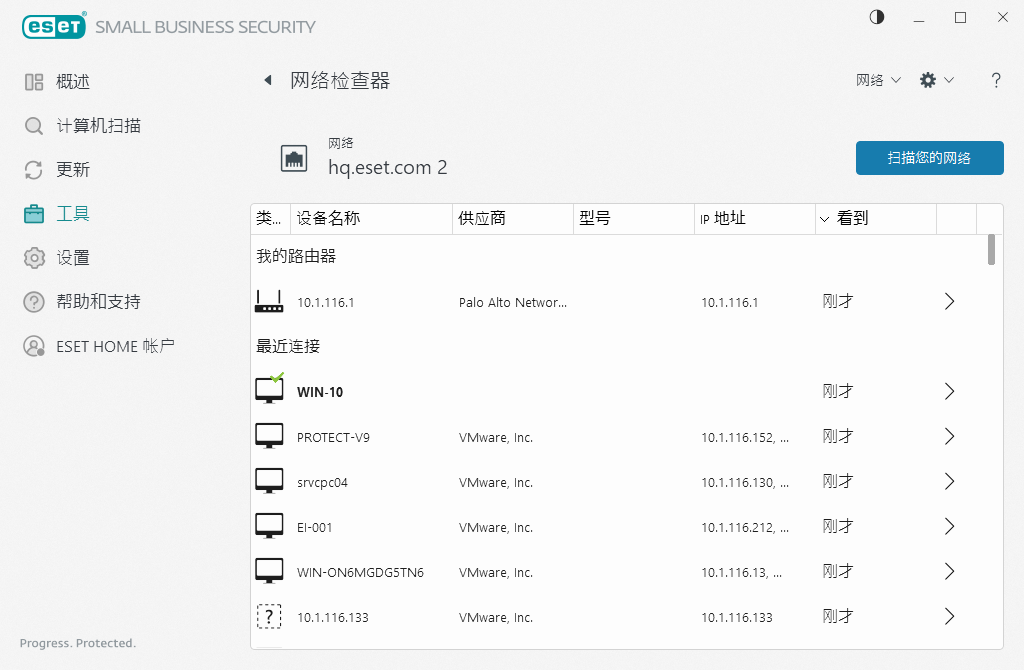Viewport: 1024px width, 670px height.
Task: Click the WIN-10 computer icon with checkmark
Action: point(269,390)
